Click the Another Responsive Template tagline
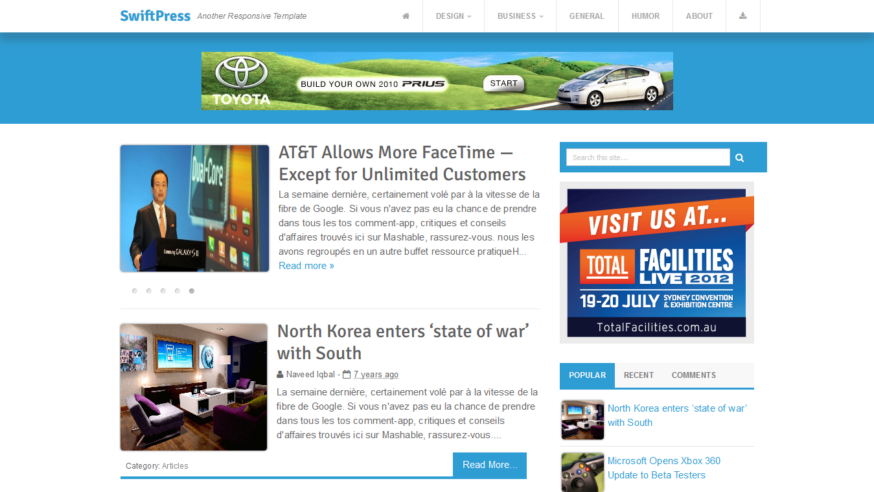This screenshot has width=874, height=492. pos(251,16)
